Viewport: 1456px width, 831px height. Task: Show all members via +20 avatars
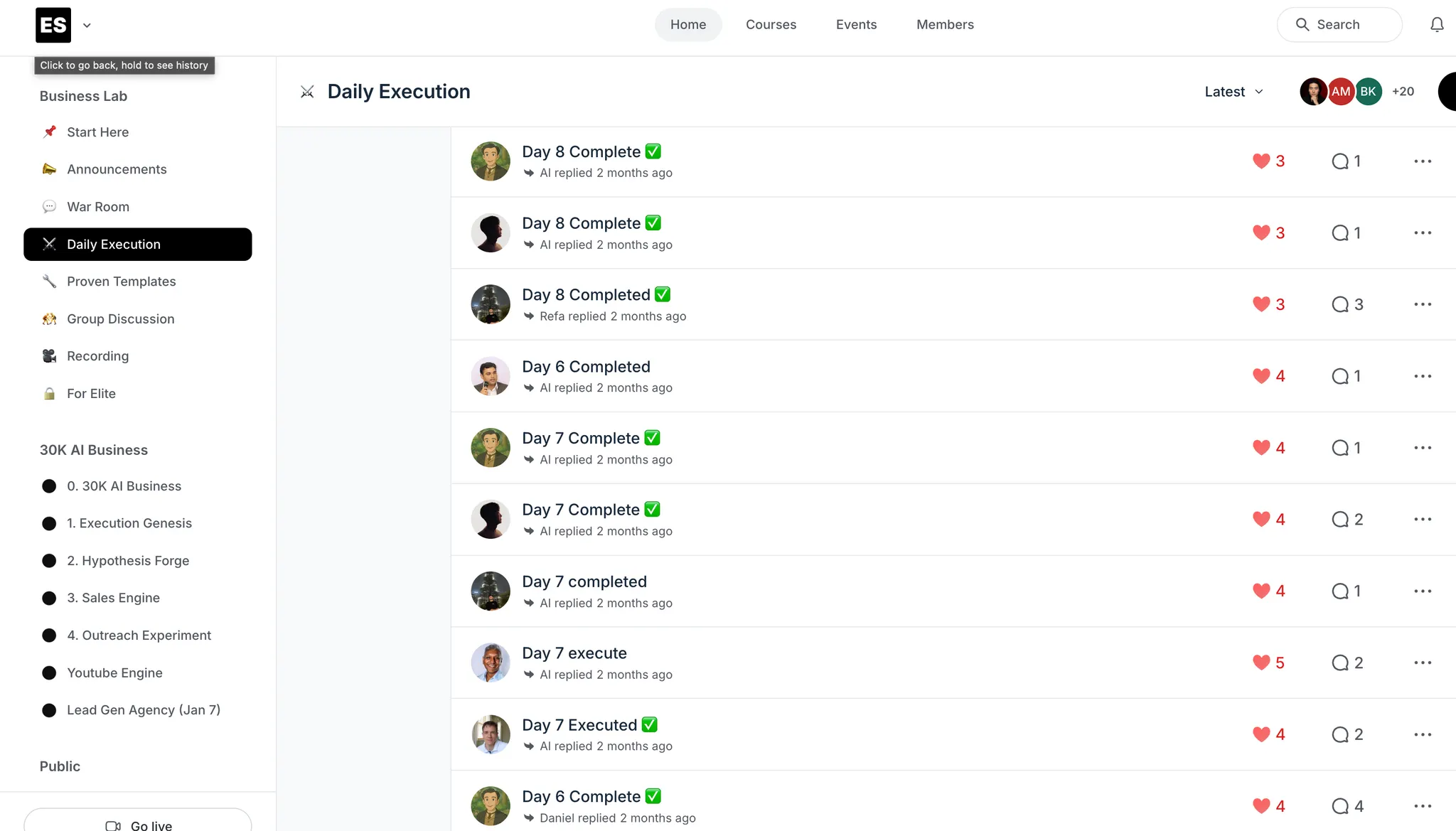point(1403,92)
